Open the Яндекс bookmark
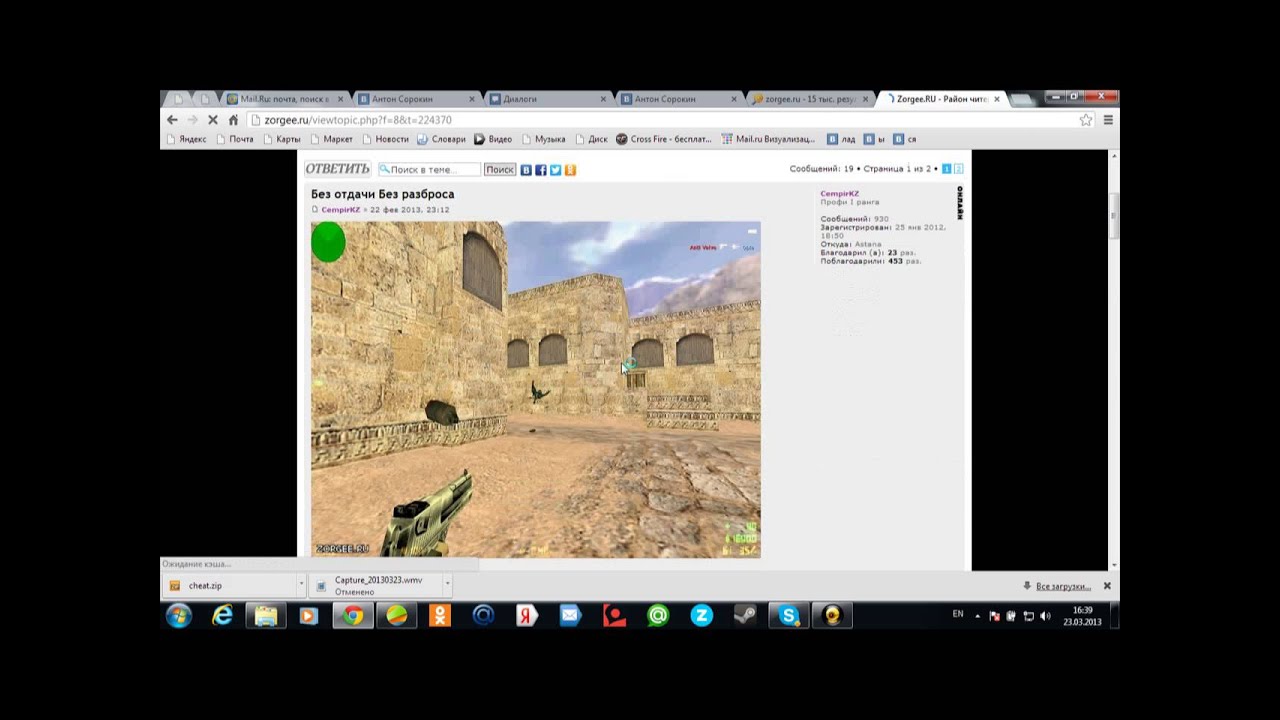This screenshot has width=1280, height=720. click(x=186, y=139)
